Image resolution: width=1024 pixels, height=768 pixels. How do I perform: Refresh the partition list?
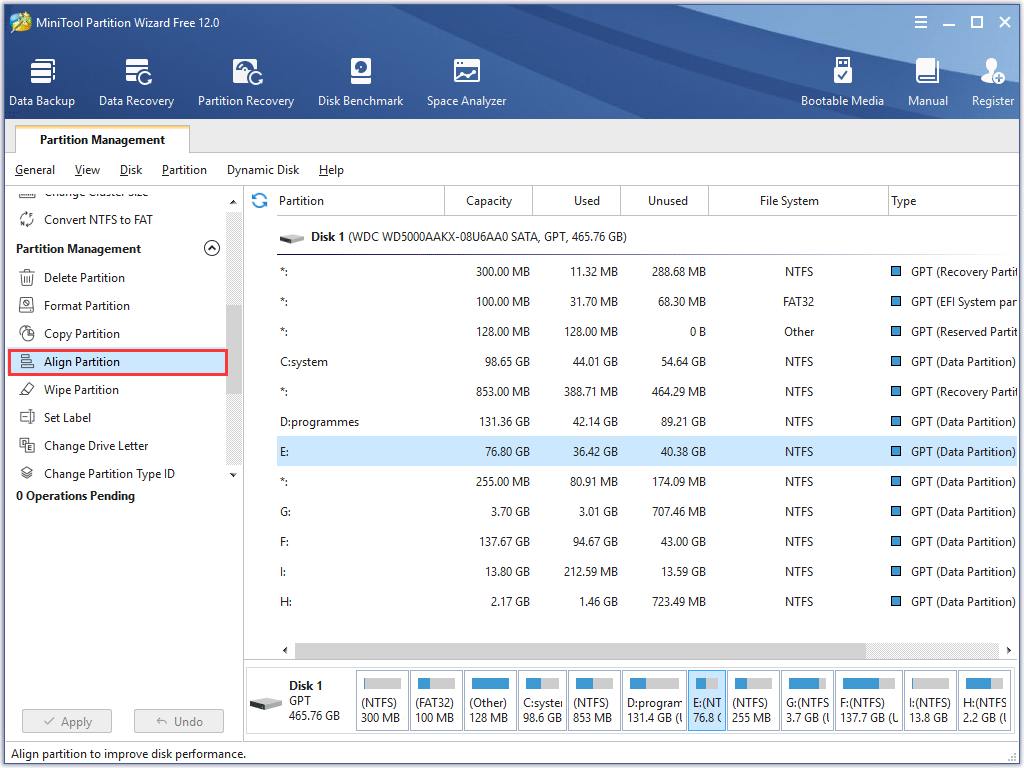tap(259, 200)
